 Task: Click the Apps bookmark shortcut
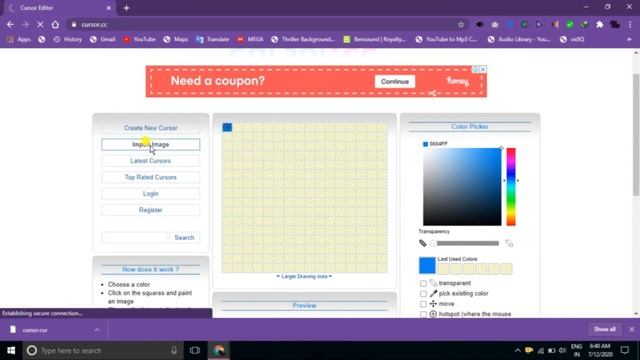point(19,39)
